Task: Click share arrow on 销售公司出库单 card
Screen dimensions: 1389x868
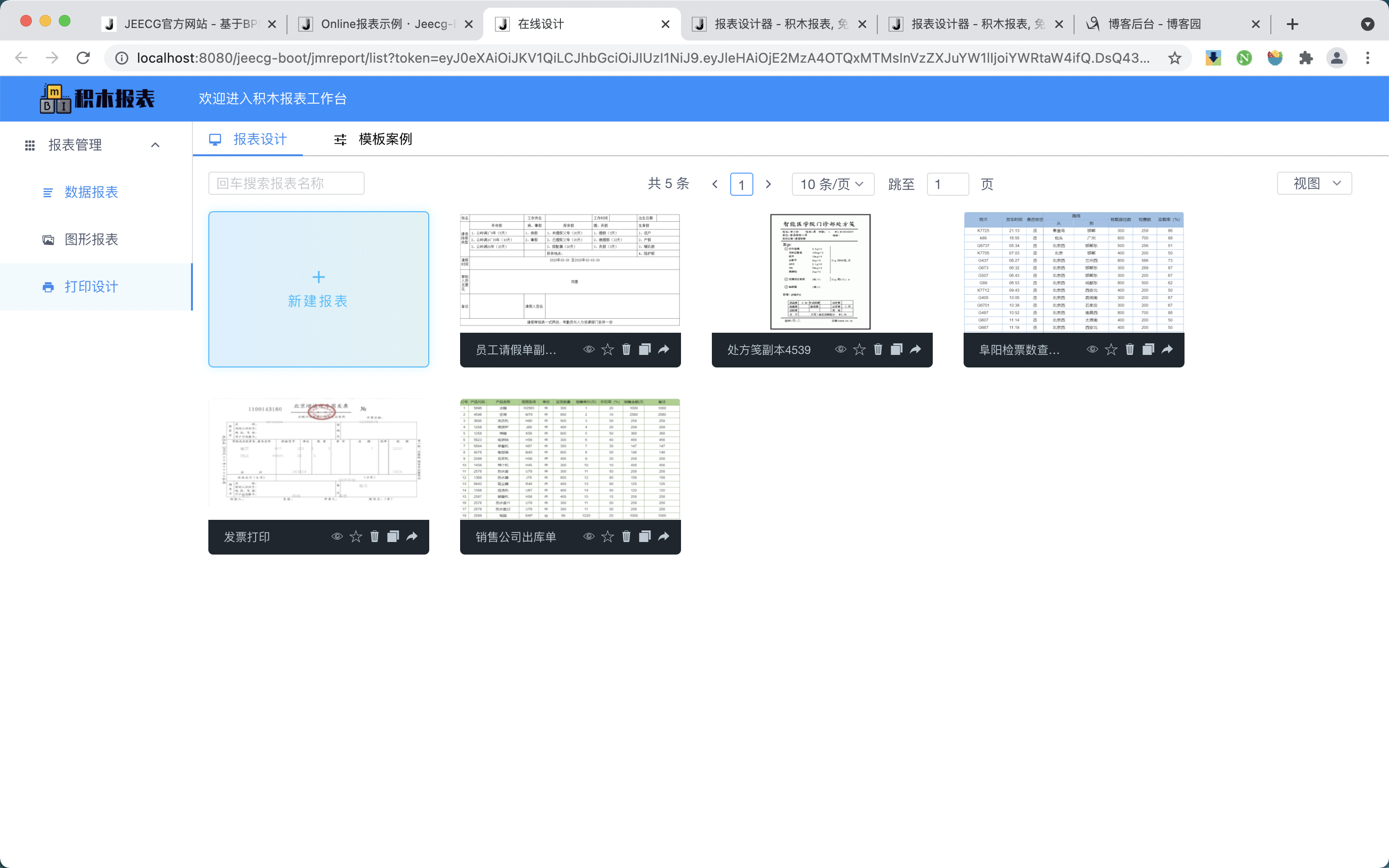Action: point(664,536)
